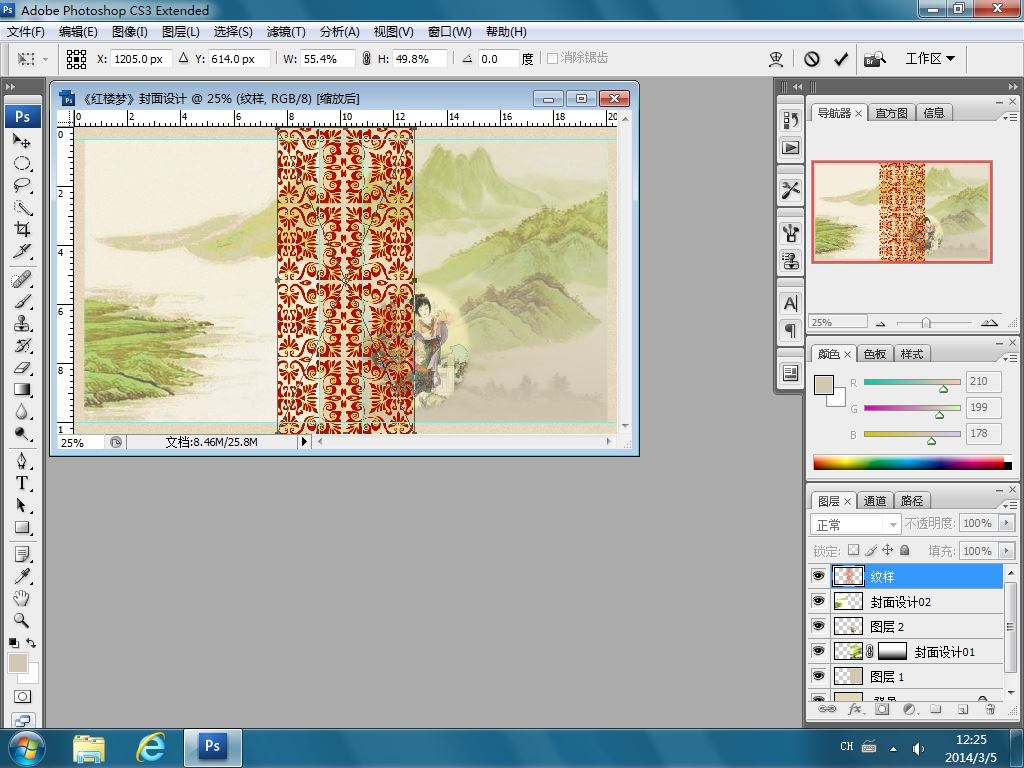Toggle lock transparent pixels
The width and height of the screenshot is (1024, 768).
pos(853,550)
